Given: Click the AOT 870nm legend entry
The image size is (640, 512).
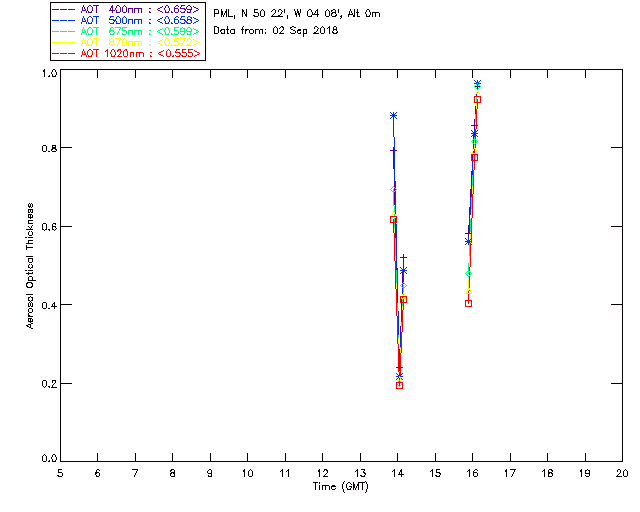Looking at the screenshot, I should click(126, 42).
